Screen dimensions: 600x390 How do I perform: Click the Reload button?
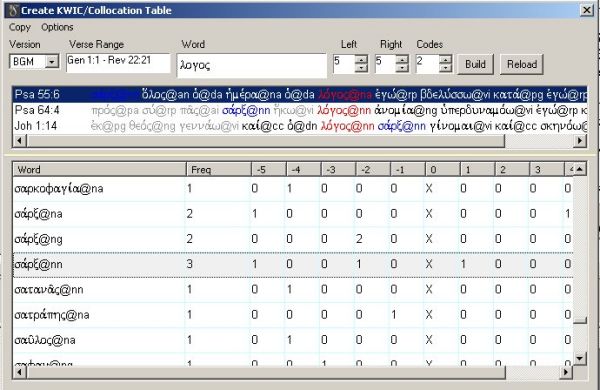522,64
